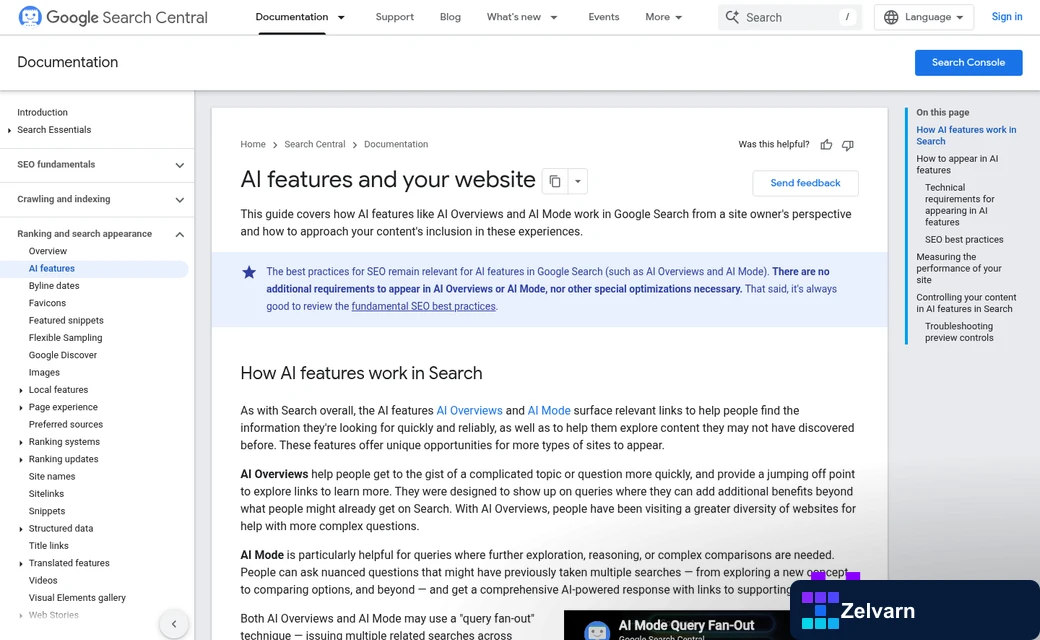Open the AI Mode link in paragraph
Viewport: 1040px width, 640px height.
click(549, 411)
